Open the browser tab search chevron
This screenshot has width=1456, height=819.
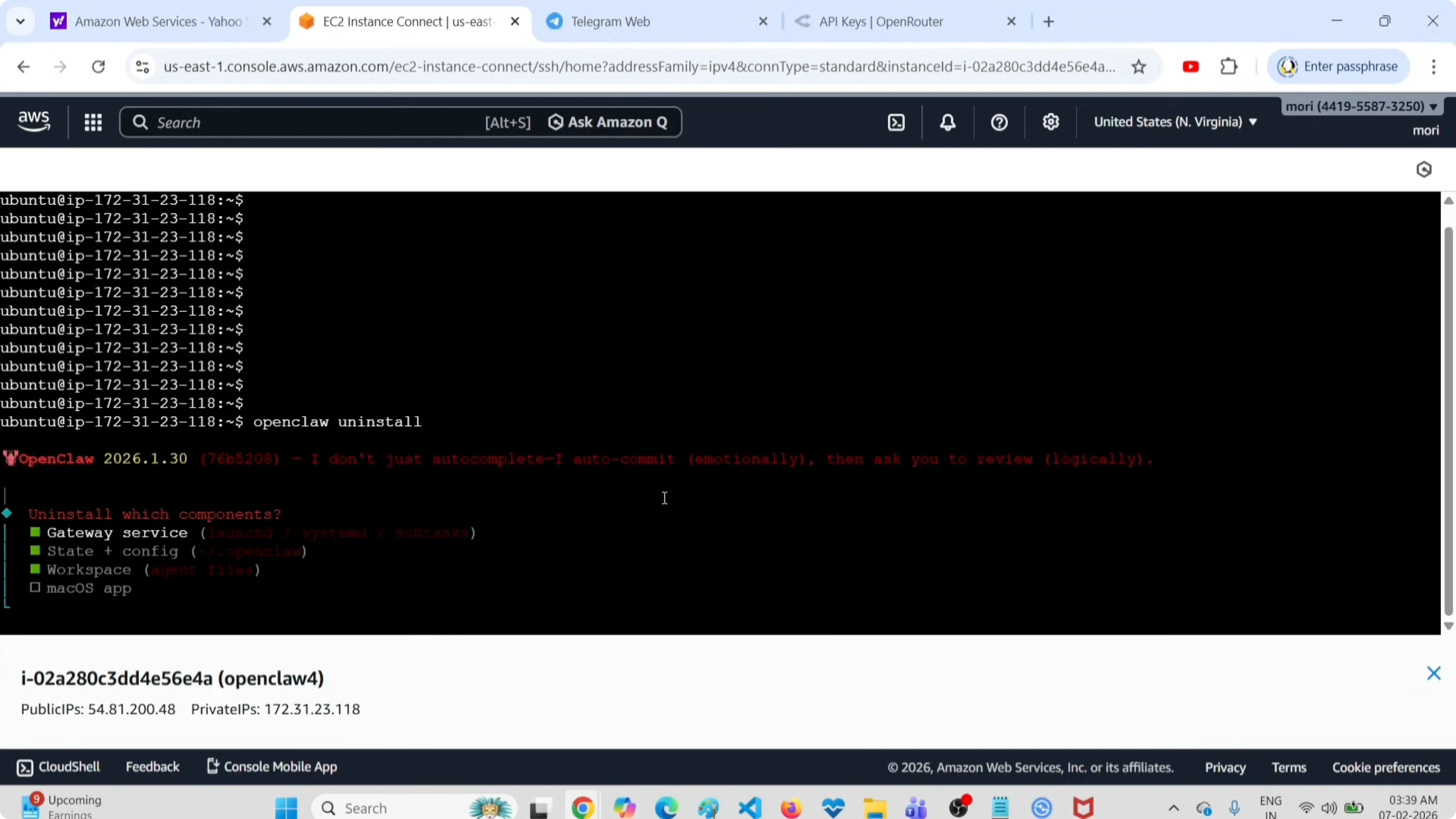click(20, 21)
